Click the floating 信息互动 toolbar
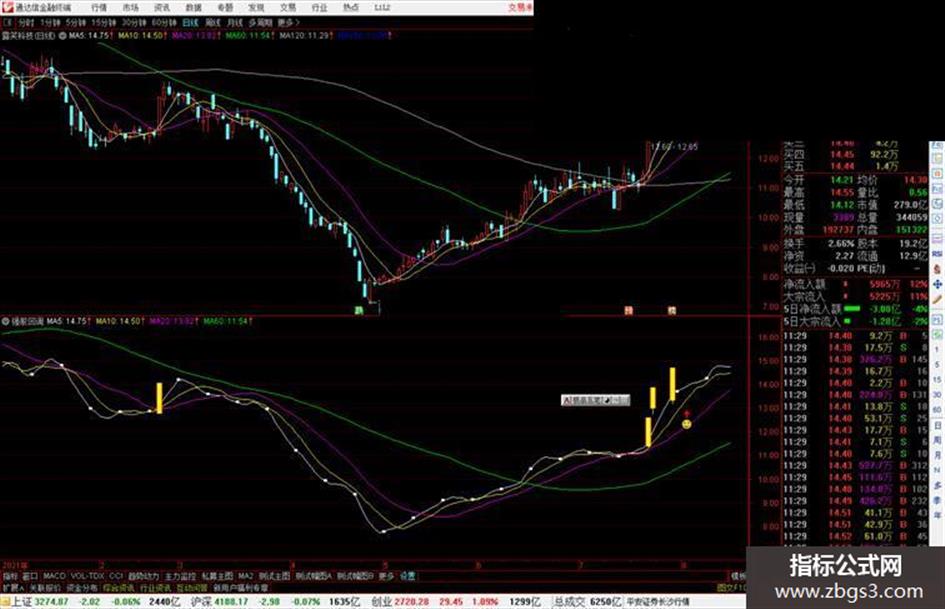 (x=595, y=400)
